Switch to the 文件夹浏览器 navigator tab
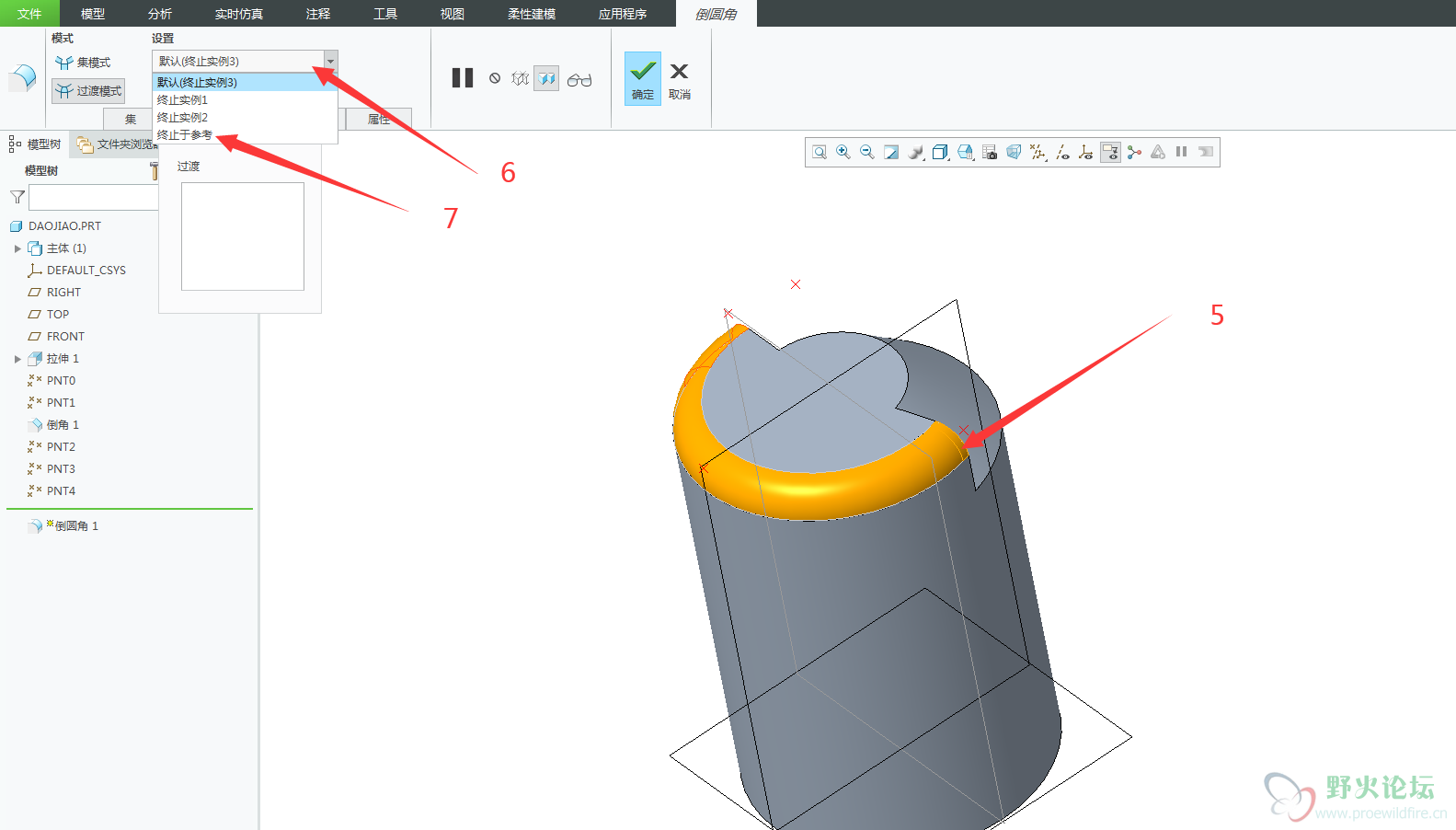This screenshot has width=1456, height=830. point(116,144)
